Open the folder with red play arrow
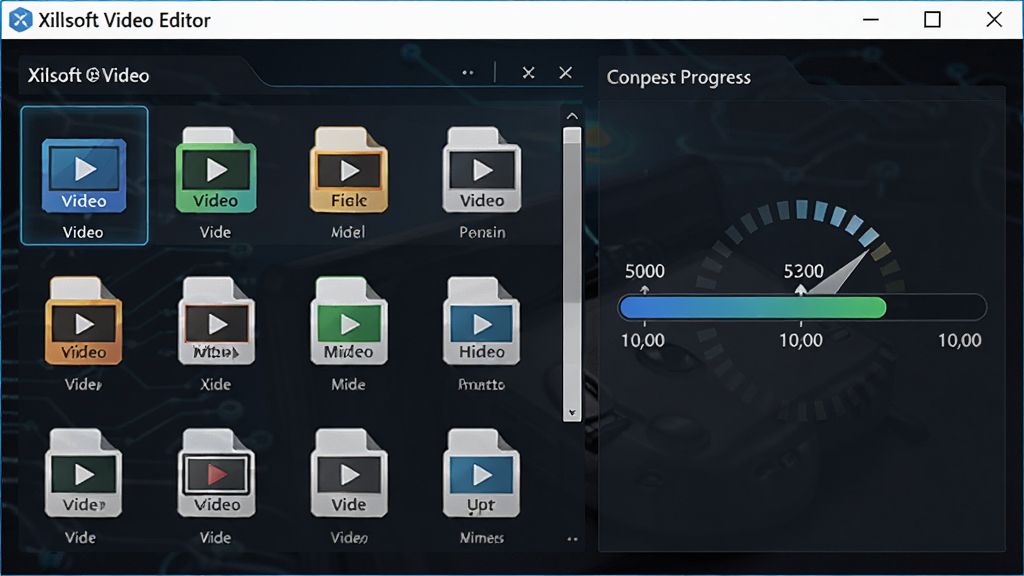The image size is (1024, 576). click(x=216, y=473)
